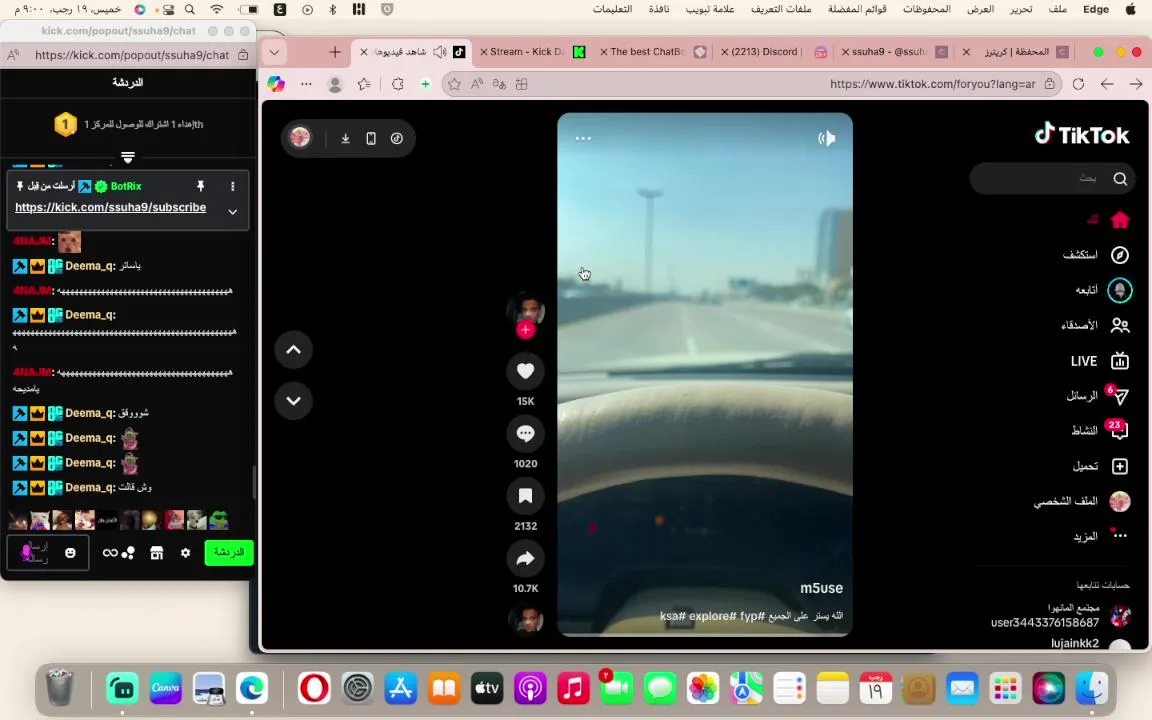The height and width of the screenshot is (720, 1152).
Task: Follow creator via red plus badge
Action: point(525,330)
